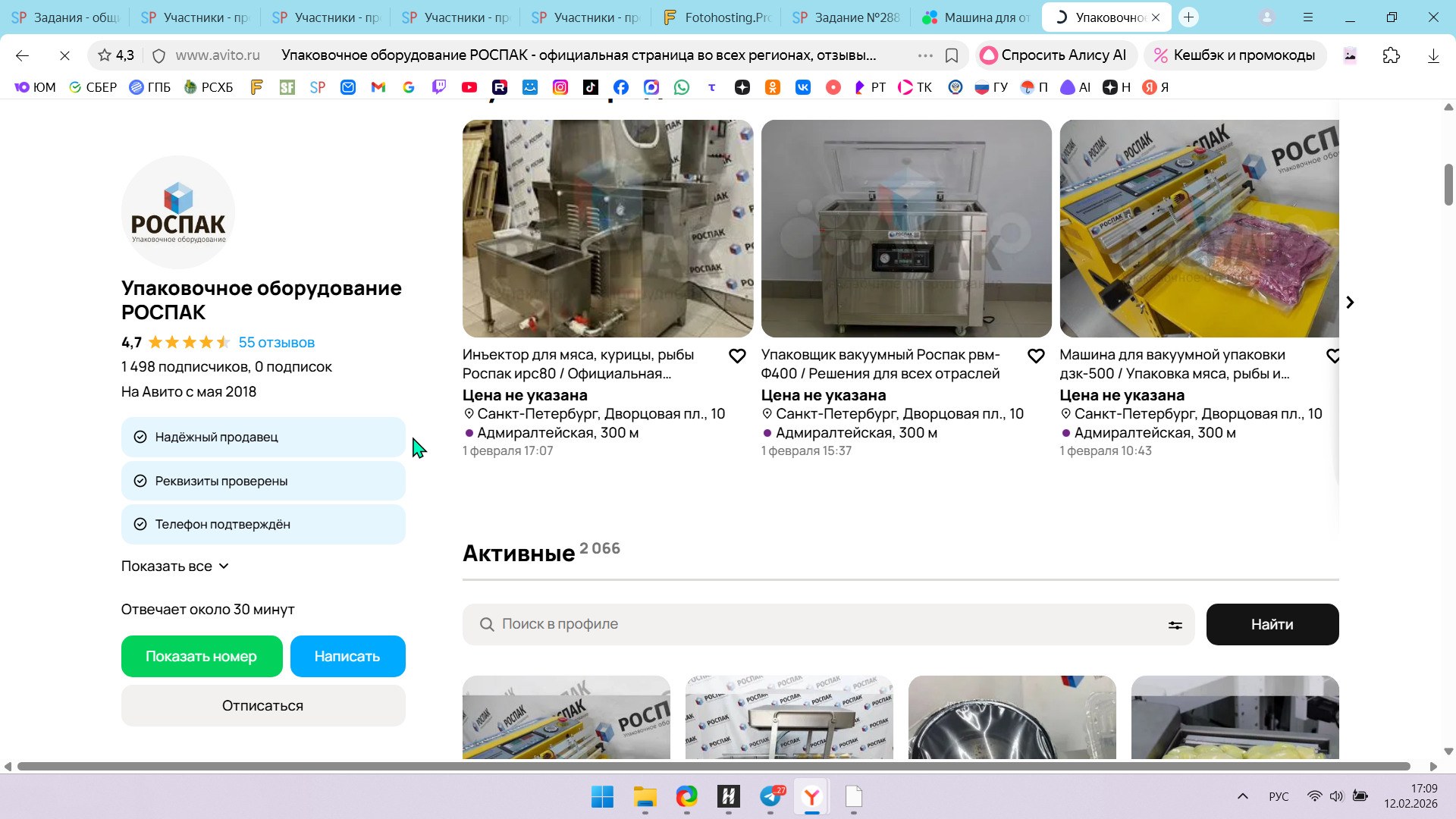Viewport: 1456px width, 819px height.
Task: Switch to Задание №288 tab
Action: 846,17
